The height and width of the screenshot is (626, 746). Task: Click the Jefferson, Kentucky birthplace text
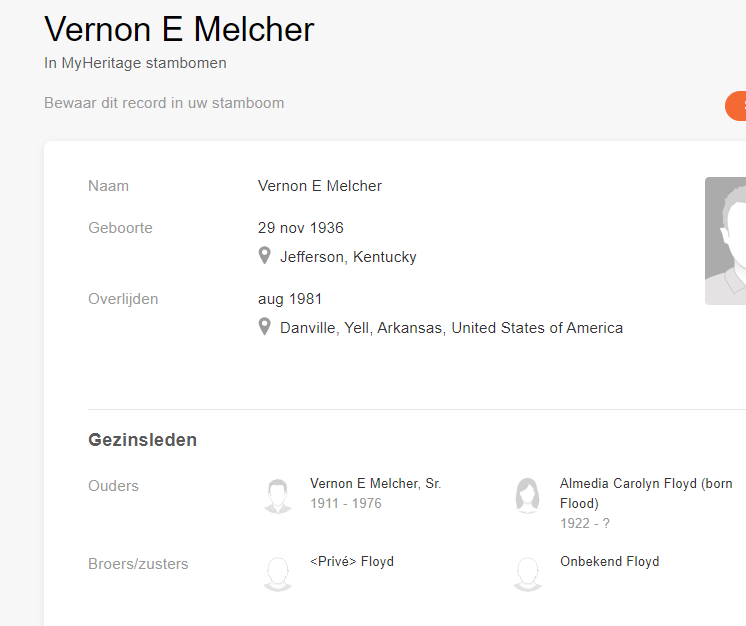coord(348,257)
